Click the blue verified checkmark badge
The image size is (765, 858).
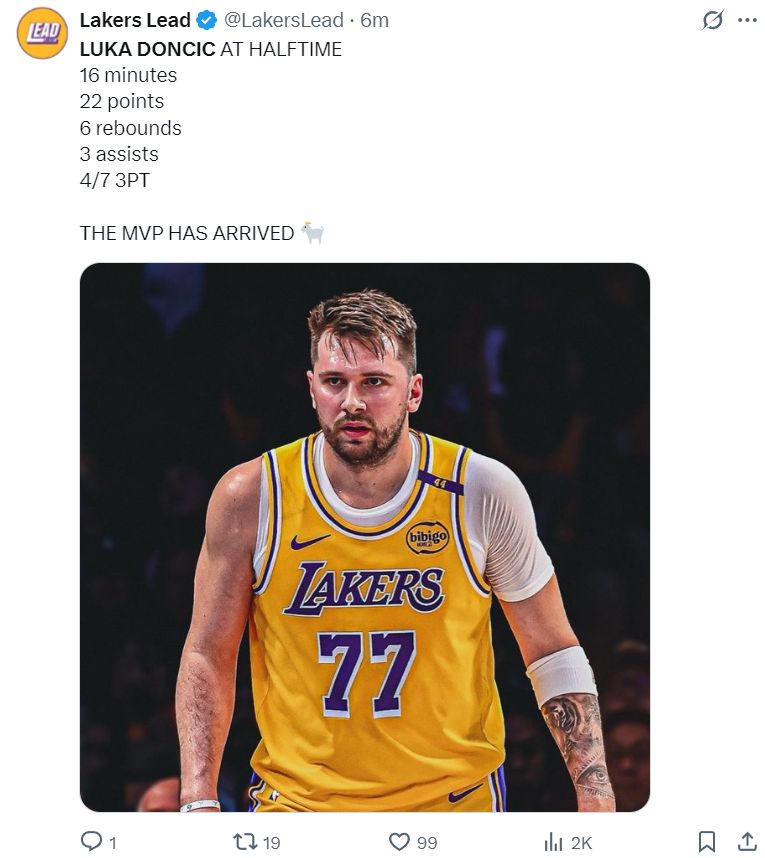tap(207, 20)
